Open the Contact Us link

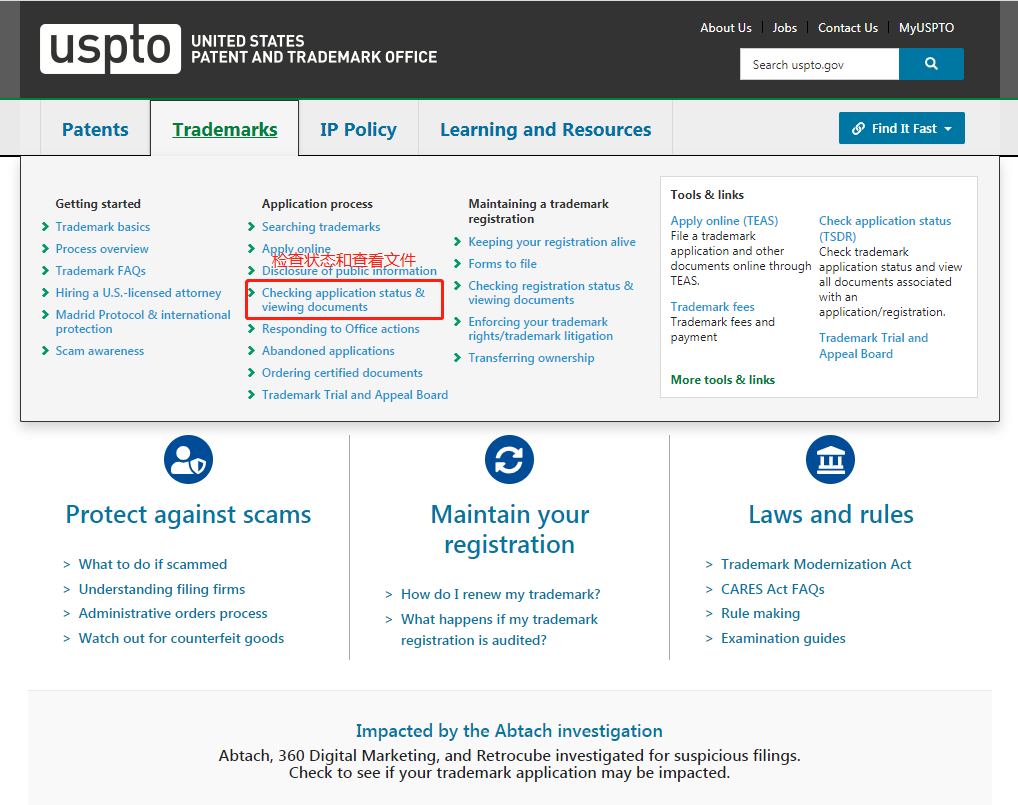point(847,28)
